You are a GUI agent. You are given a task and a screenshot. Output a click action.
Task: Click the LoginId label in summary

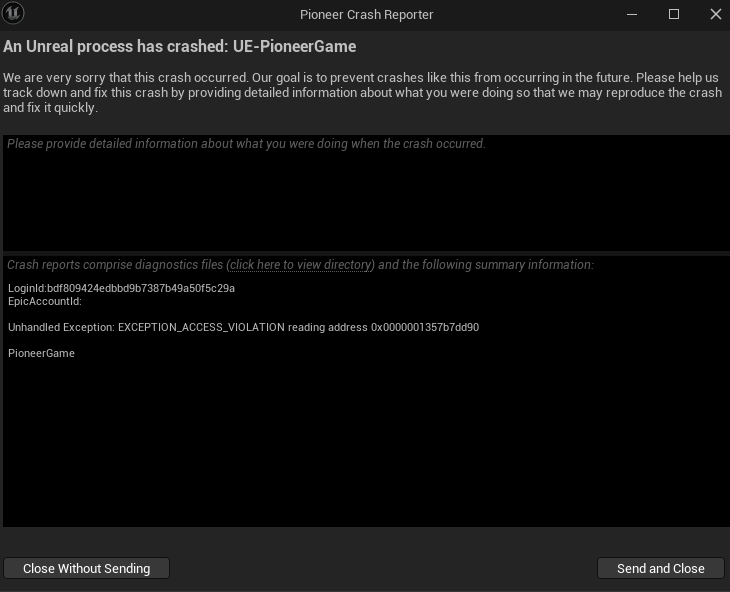tap(26, 288)
